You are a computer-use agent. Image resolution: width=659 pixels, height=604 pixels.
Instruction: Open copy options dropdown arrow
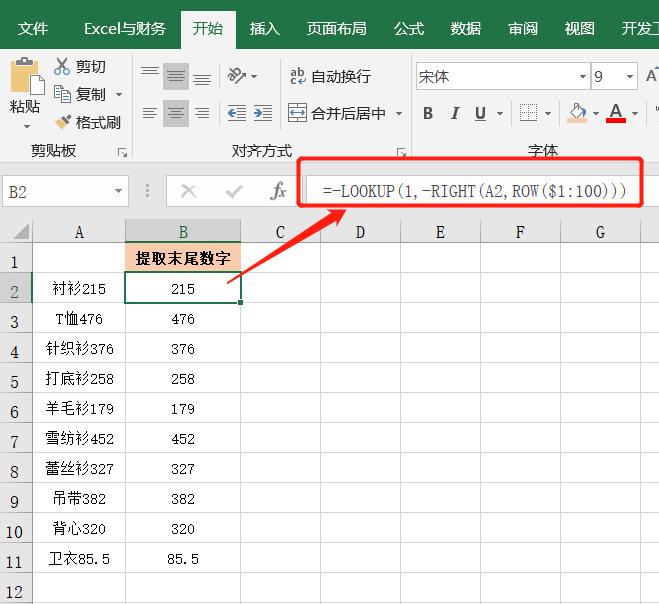click(119, 94)
